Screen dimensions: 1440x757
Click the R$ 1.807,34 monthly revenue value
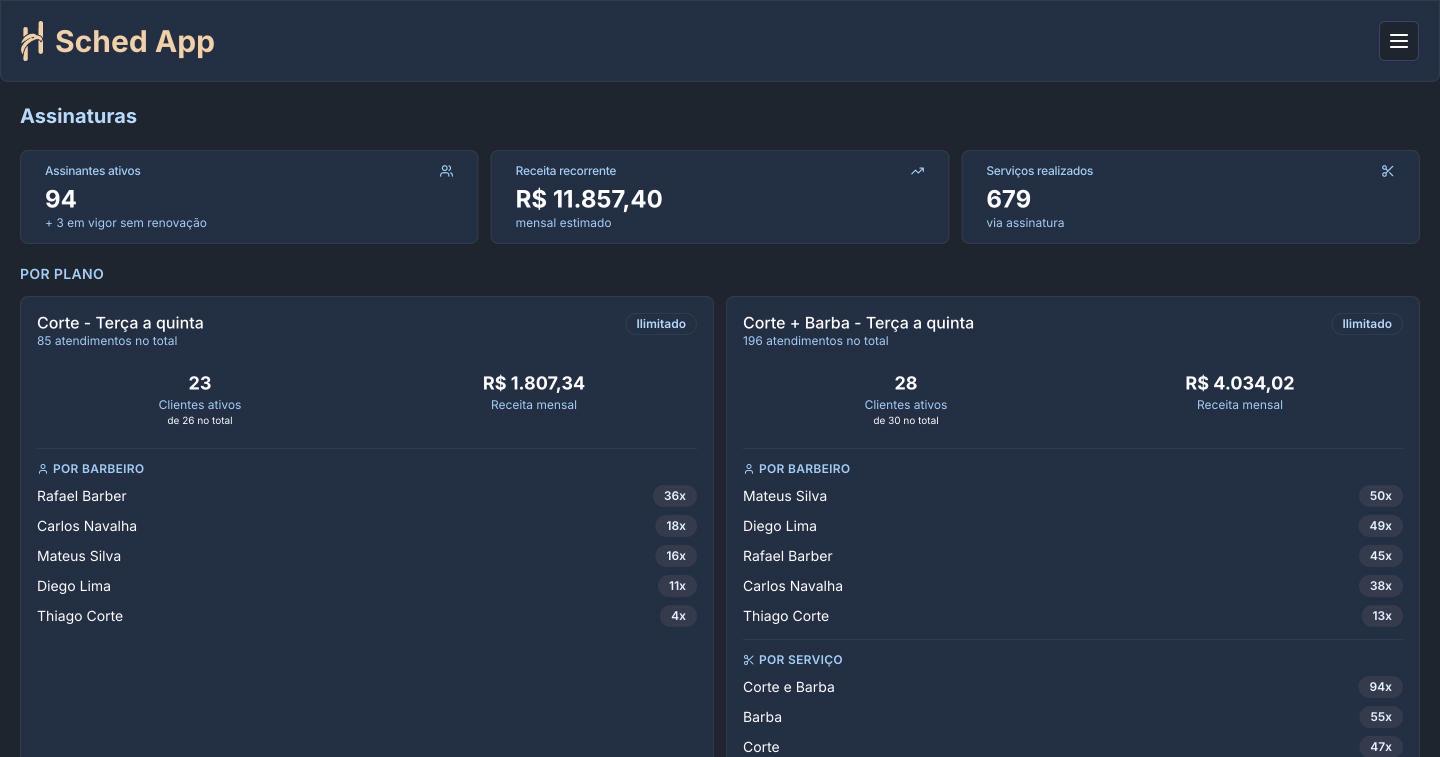534,383
